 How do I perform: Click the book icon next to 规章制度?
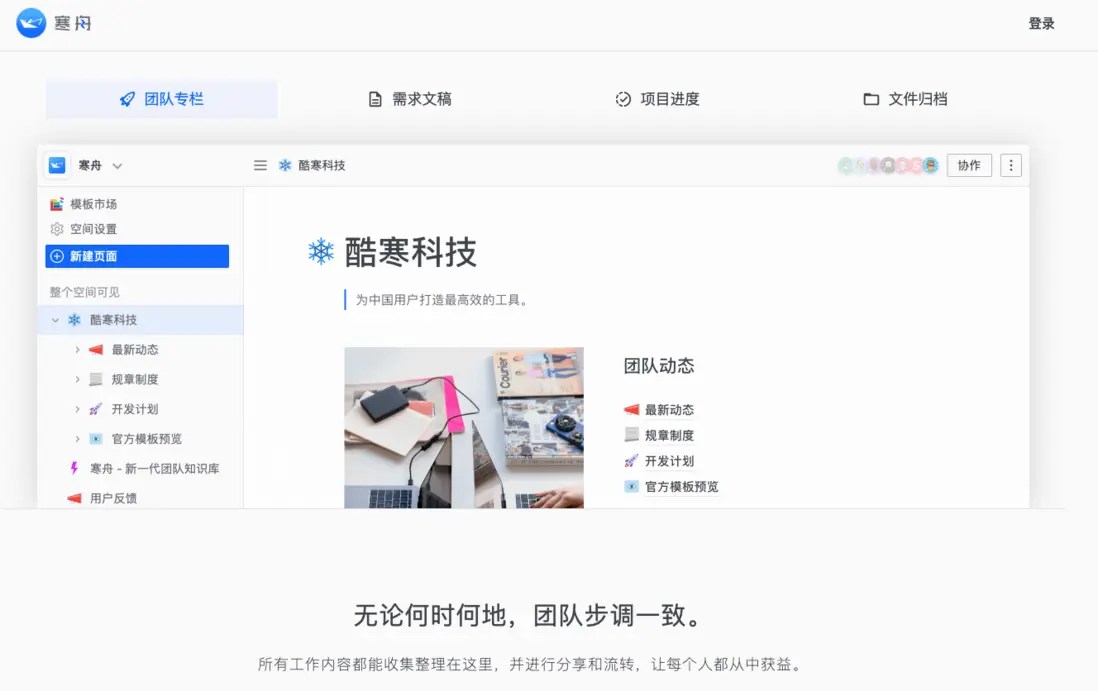(x=95, y=379)
